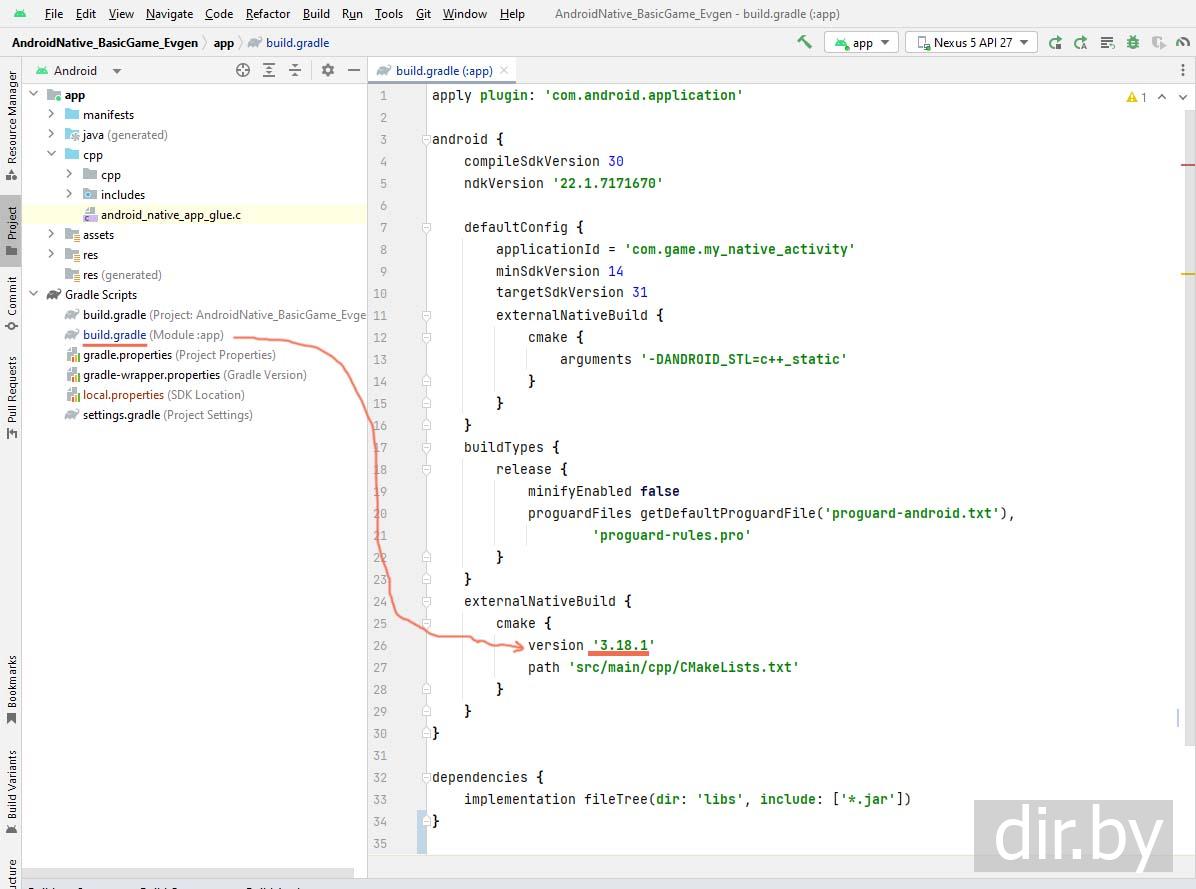This screenshot has width=1196, height=889.
Task: Open settings.gradle in Gradle Scripts
Action: (x=121, y=414)
